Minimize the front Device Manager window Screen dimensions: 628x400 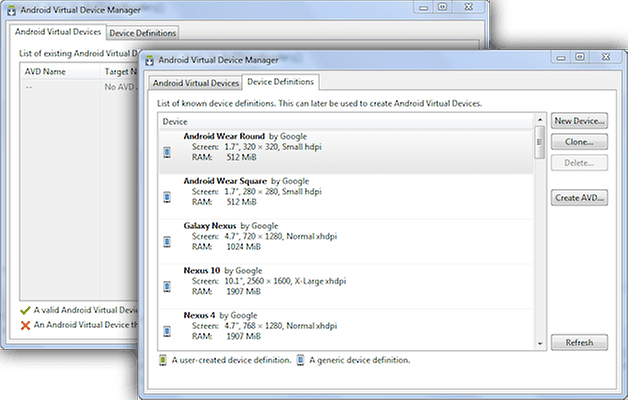[561, 58]
